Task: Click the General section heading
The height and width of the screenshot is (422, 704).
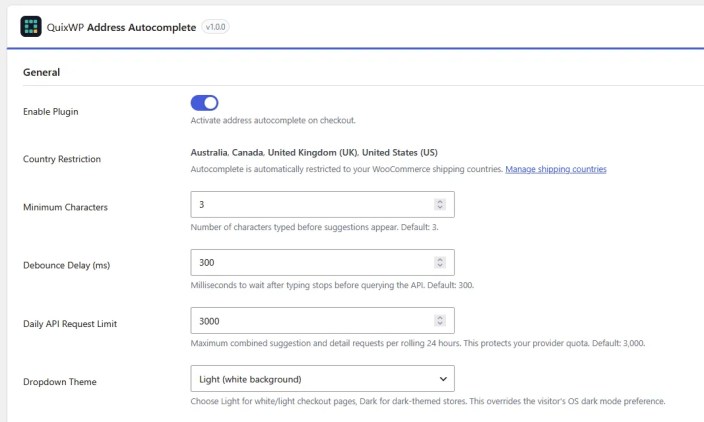Action: click(41, 72)
